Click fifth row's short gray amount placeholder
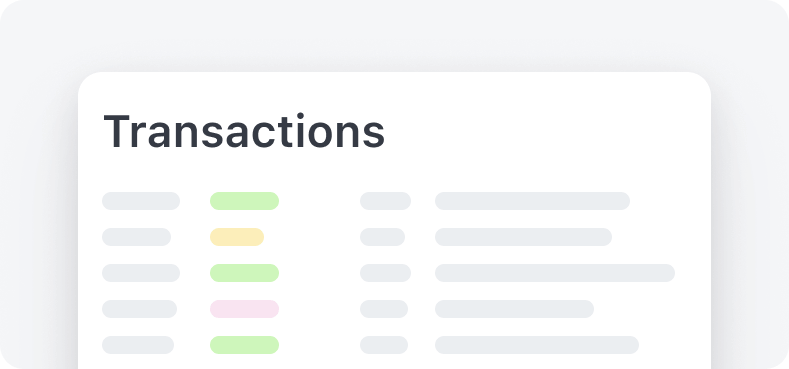The width and height of the screenshot is (789, 369). [384, 345]
